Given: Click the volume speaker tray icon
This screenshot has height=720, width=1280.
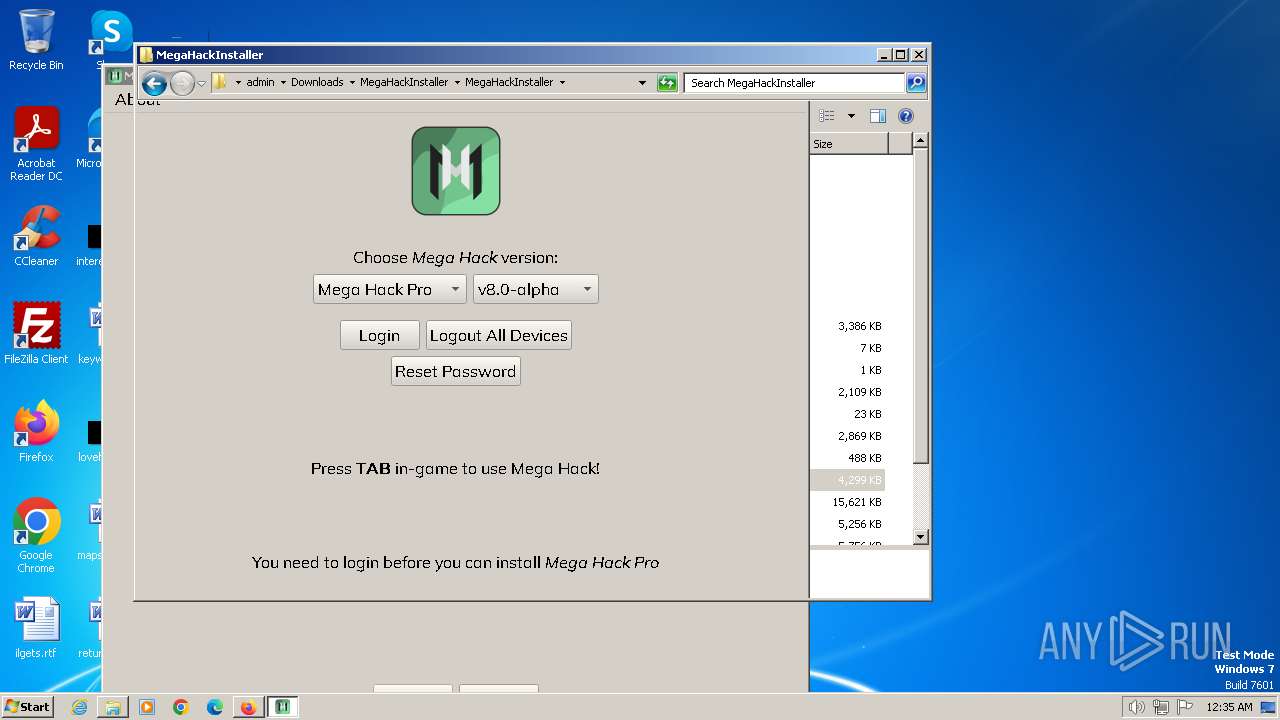Looking at the screenshot, I should point(1136,707).
